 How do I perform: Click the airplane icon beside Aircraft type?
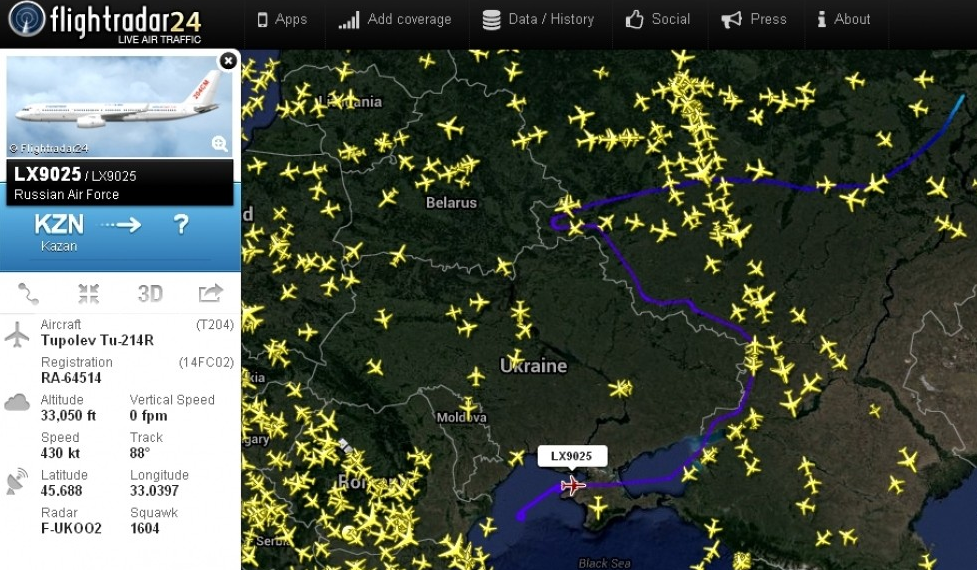[x=18, y=335]
